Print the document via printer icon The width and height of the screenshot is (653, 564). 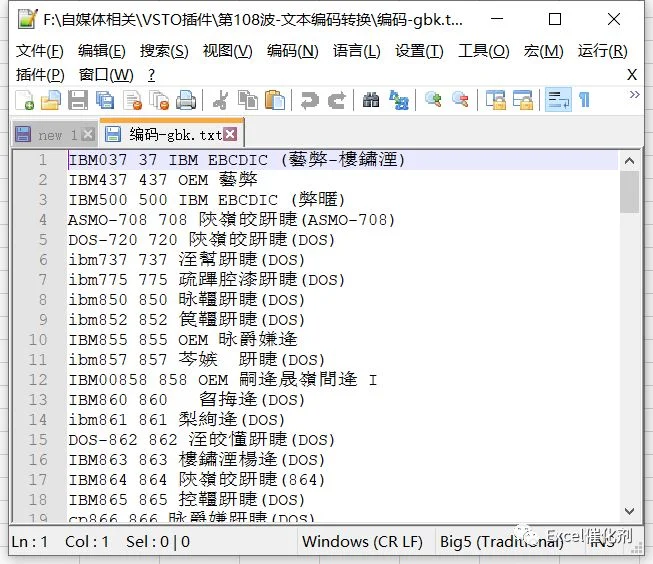(x=186, y=100)
